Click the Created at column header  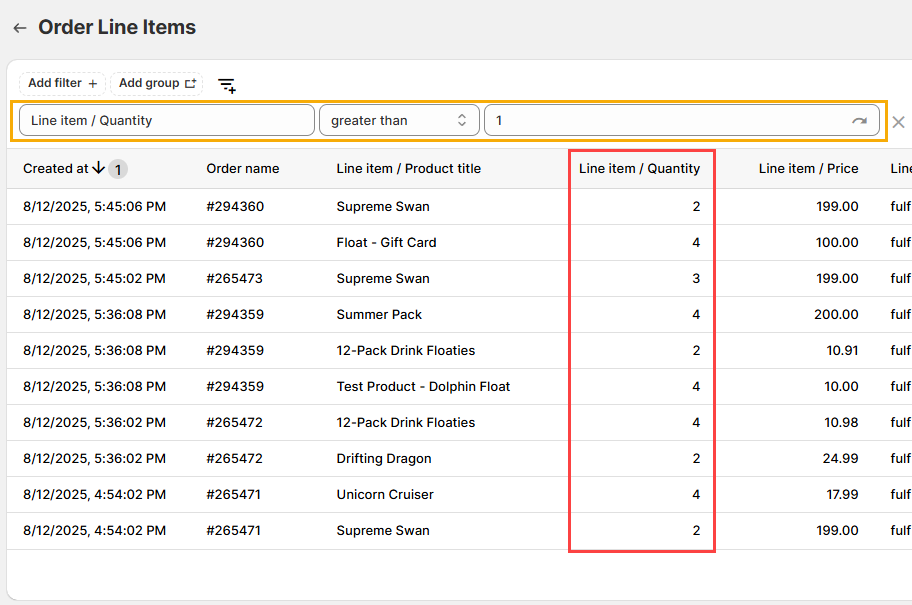point(55,169)
